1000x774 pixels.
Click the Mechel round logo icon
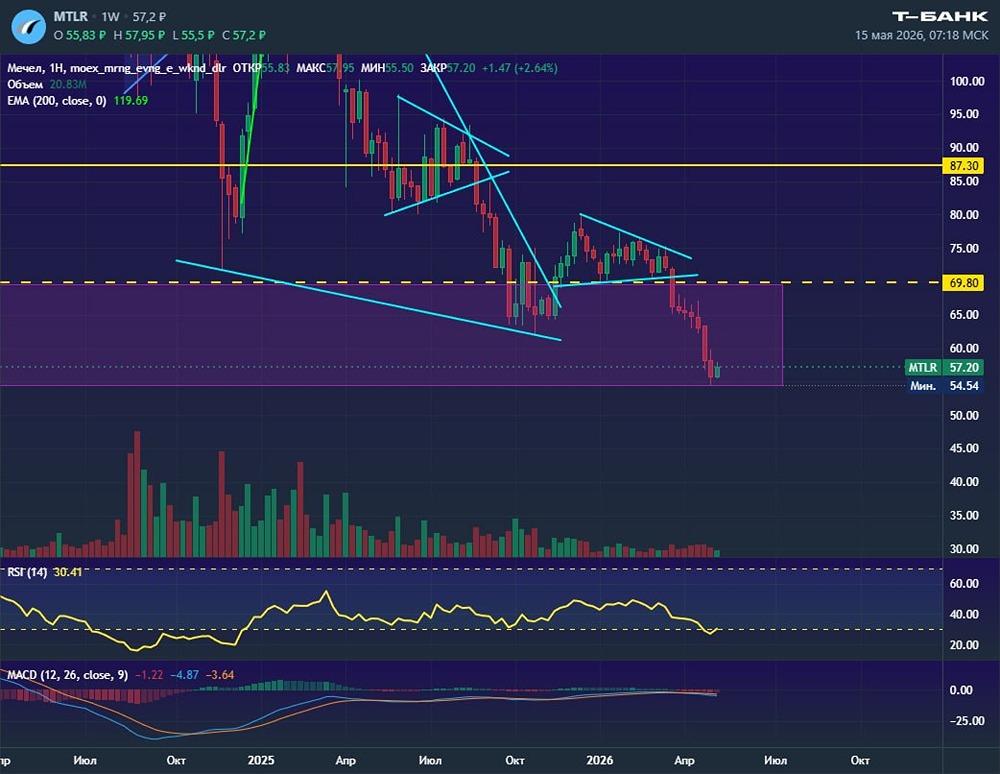[28, 26]
